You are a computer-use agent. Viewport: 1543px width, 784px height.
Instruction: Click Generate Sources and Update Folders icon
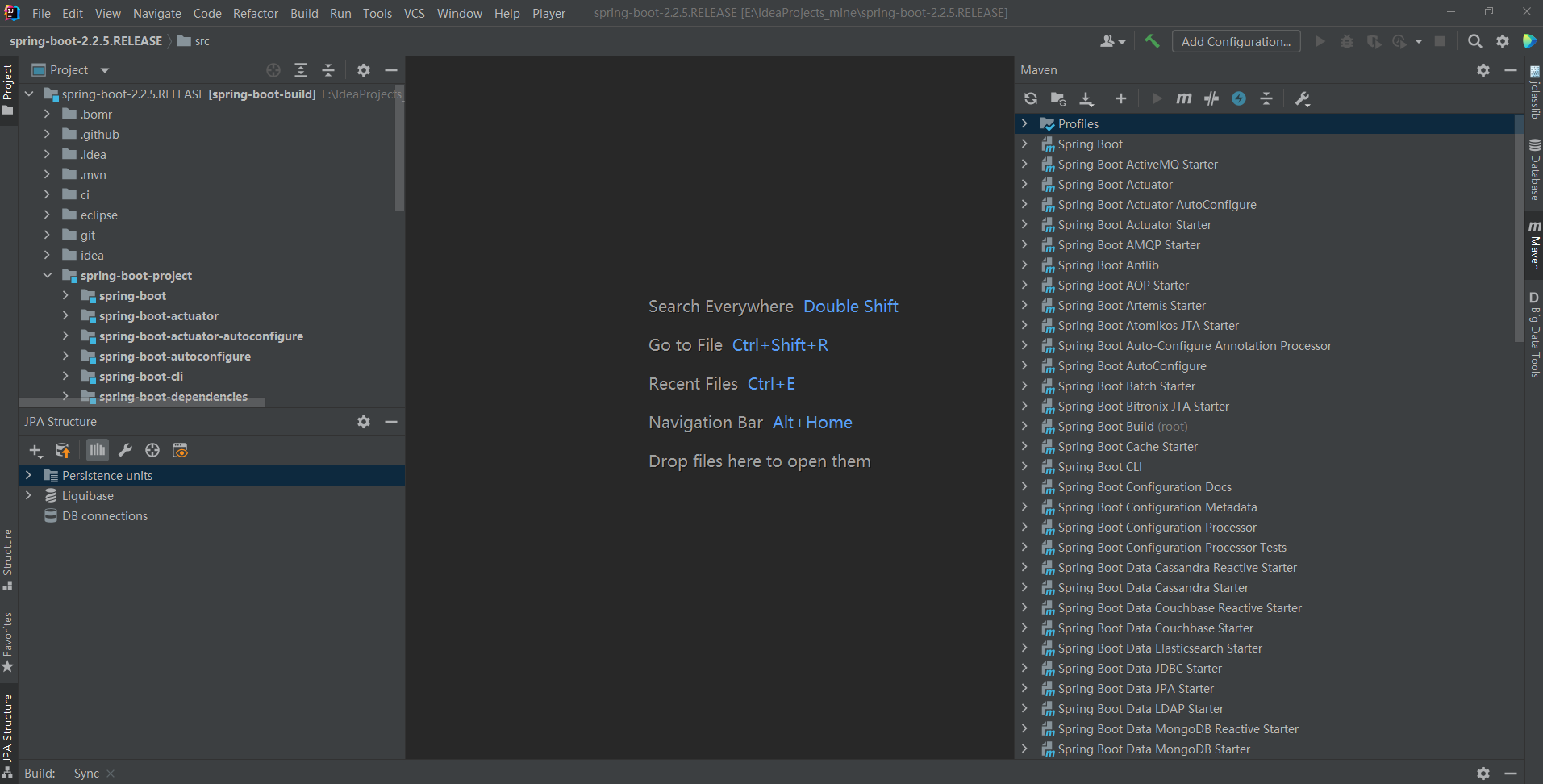click(x=1058, y=98)
